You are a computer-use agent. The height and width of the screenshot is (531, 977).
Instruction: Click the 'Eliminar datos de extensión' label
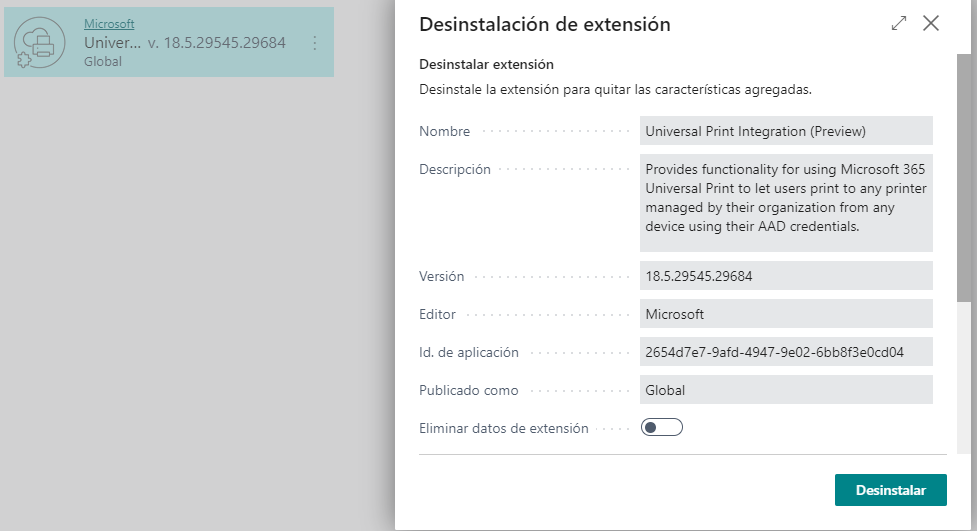click(x=503, y=428)
